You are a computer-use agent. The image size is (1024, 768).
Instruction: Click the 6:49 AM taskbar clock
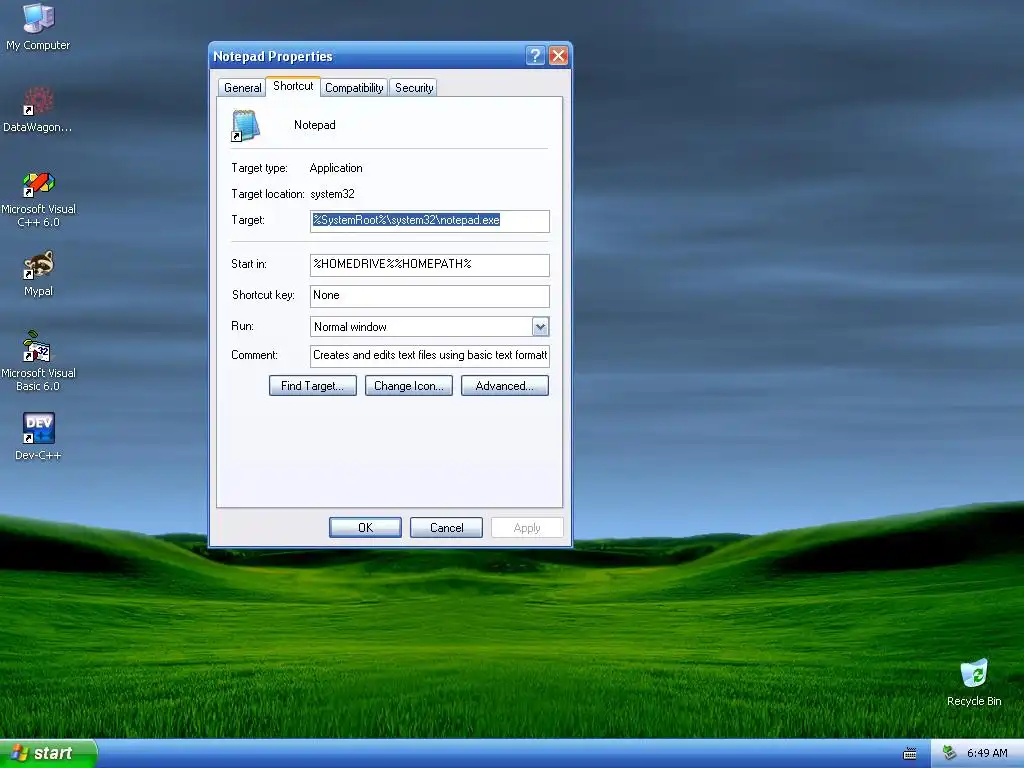click(x=987, y=753)
